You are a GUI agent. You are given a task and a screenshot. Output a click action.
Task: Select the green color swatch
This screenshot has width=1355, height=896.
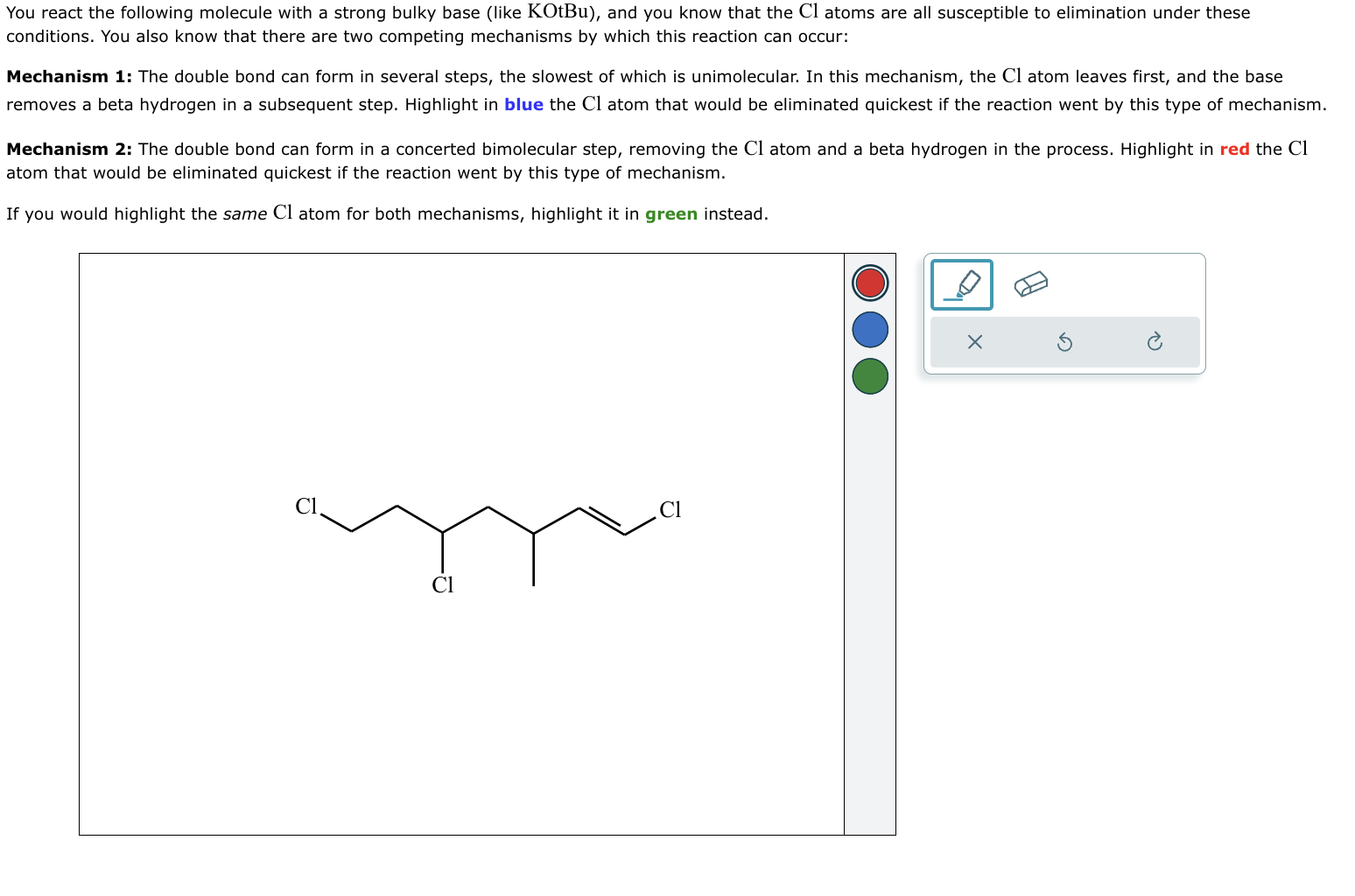[869, 376]
